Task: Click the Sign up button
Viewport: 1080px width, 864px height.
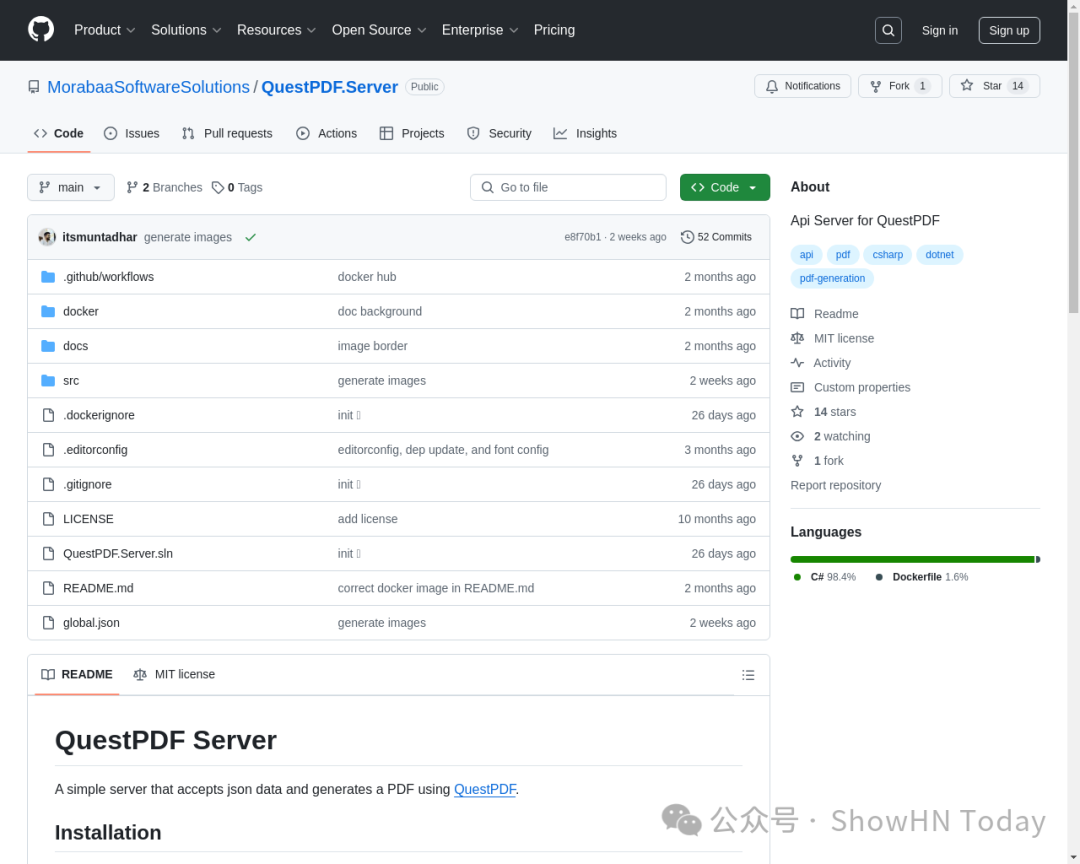Action: pos(1008,30)
